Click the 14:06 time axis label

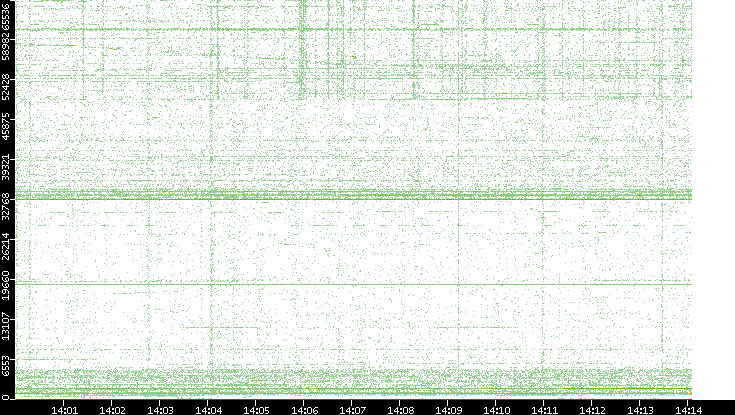point(304,411)
